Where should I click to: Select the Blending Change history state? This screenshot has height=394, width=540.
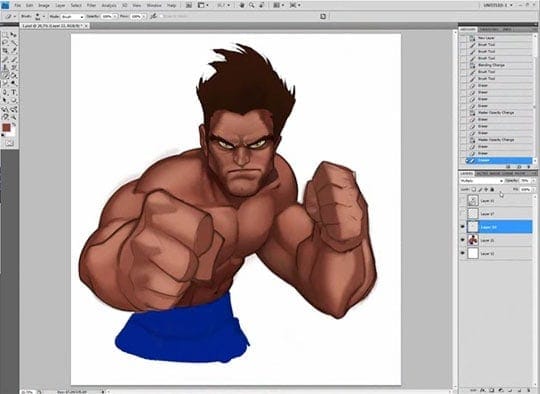pyautogui.click(x=500, y=65)
